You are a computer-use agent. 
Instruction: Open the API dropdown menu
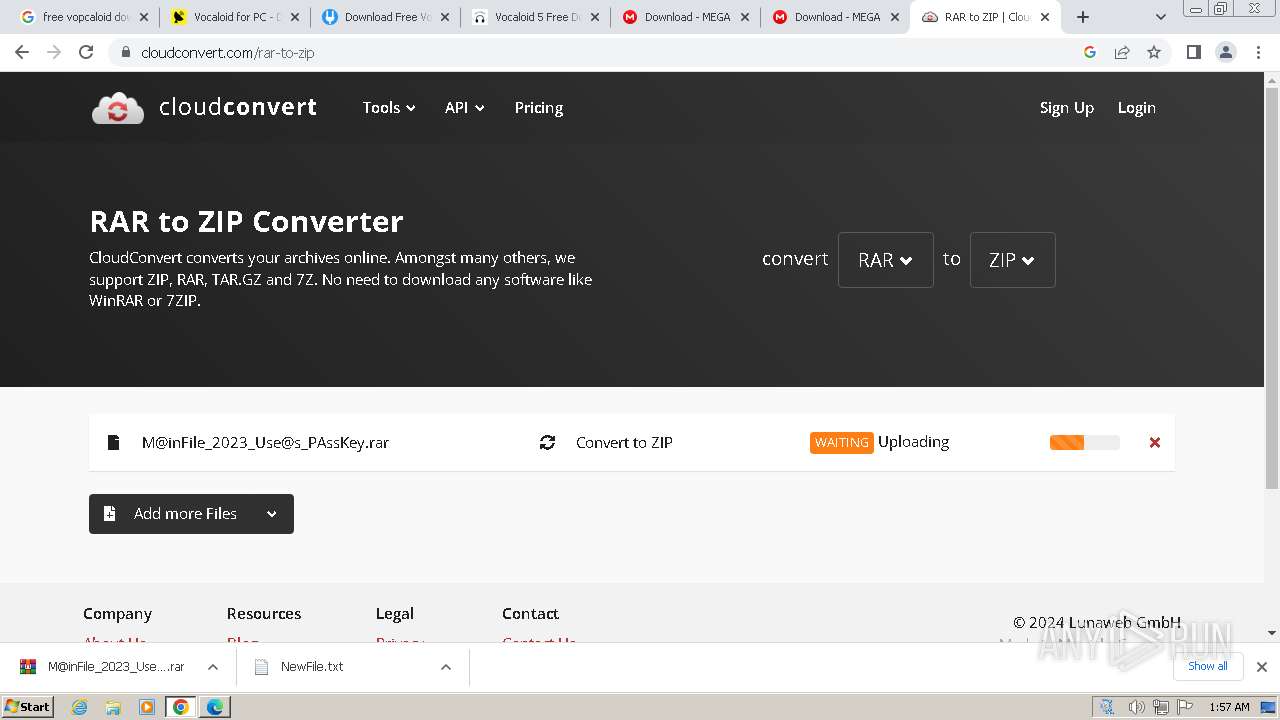pyautogui.click(x=465, y=108)
